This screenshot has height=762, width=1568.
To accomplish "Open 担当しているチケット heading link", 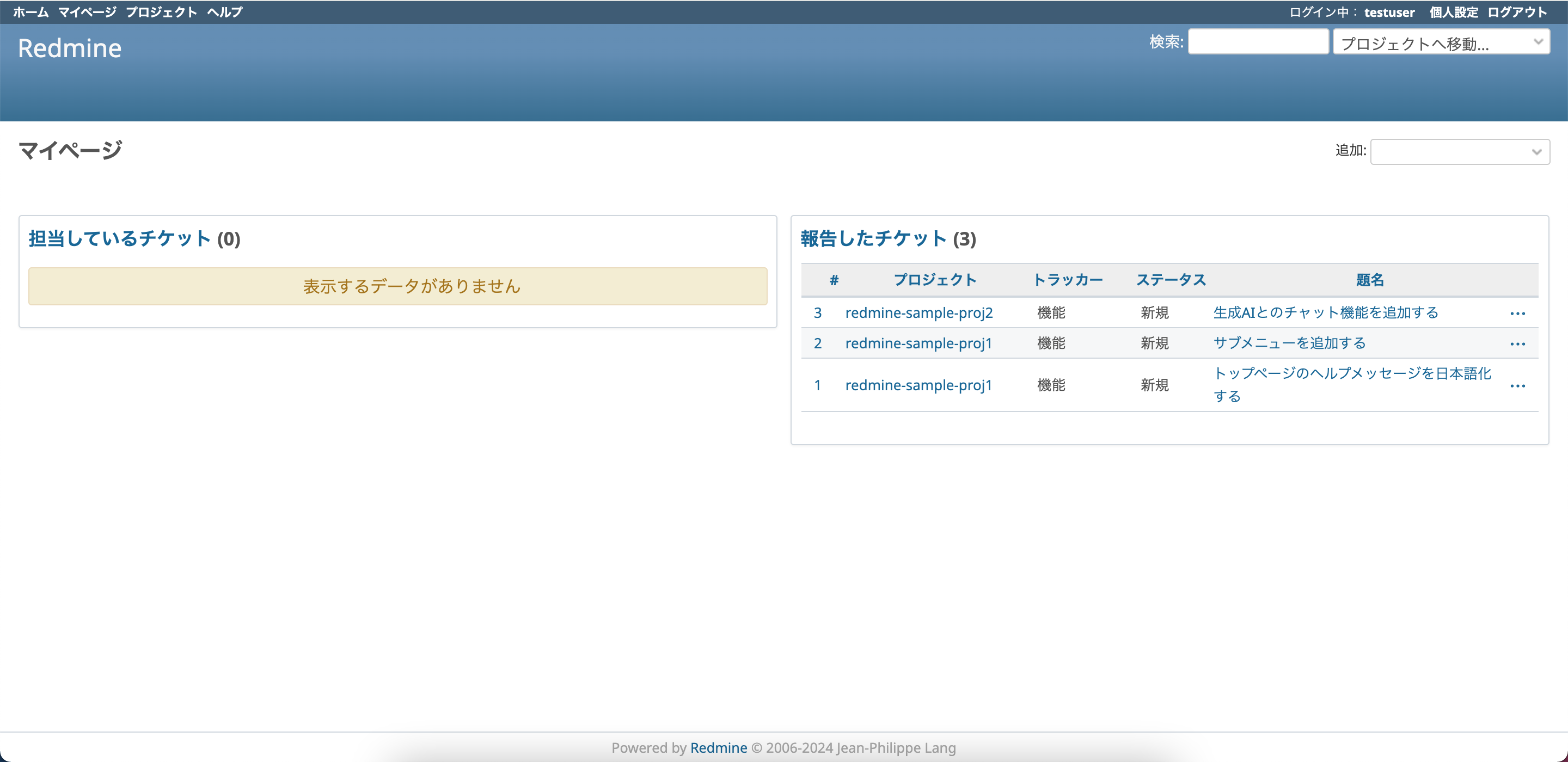I will (120, 238).
